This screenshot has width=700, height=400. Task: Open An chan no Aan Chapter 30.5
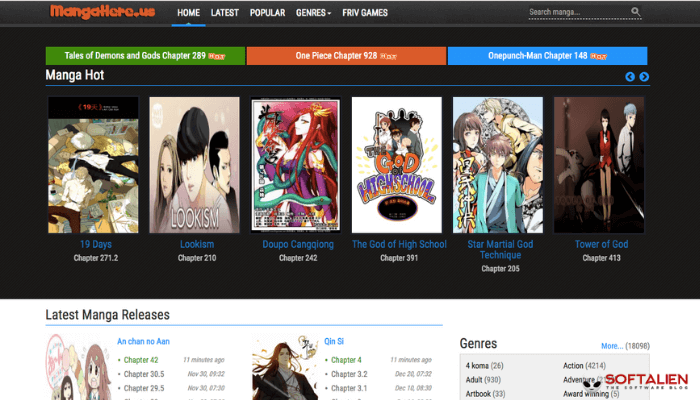144,374
